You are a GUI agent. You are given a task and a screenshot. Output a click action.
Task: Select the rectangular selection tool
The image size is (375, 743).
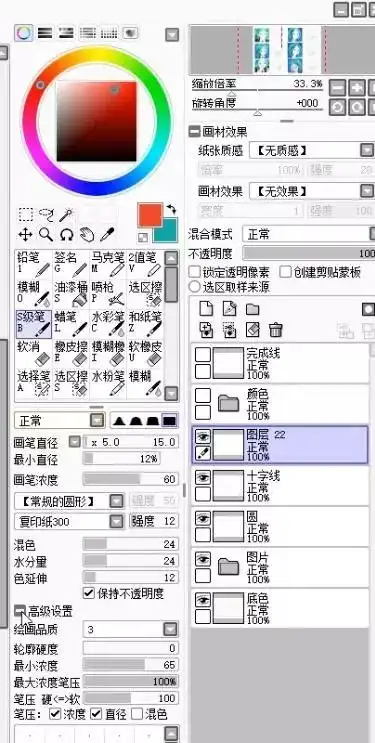click(26, 215)
